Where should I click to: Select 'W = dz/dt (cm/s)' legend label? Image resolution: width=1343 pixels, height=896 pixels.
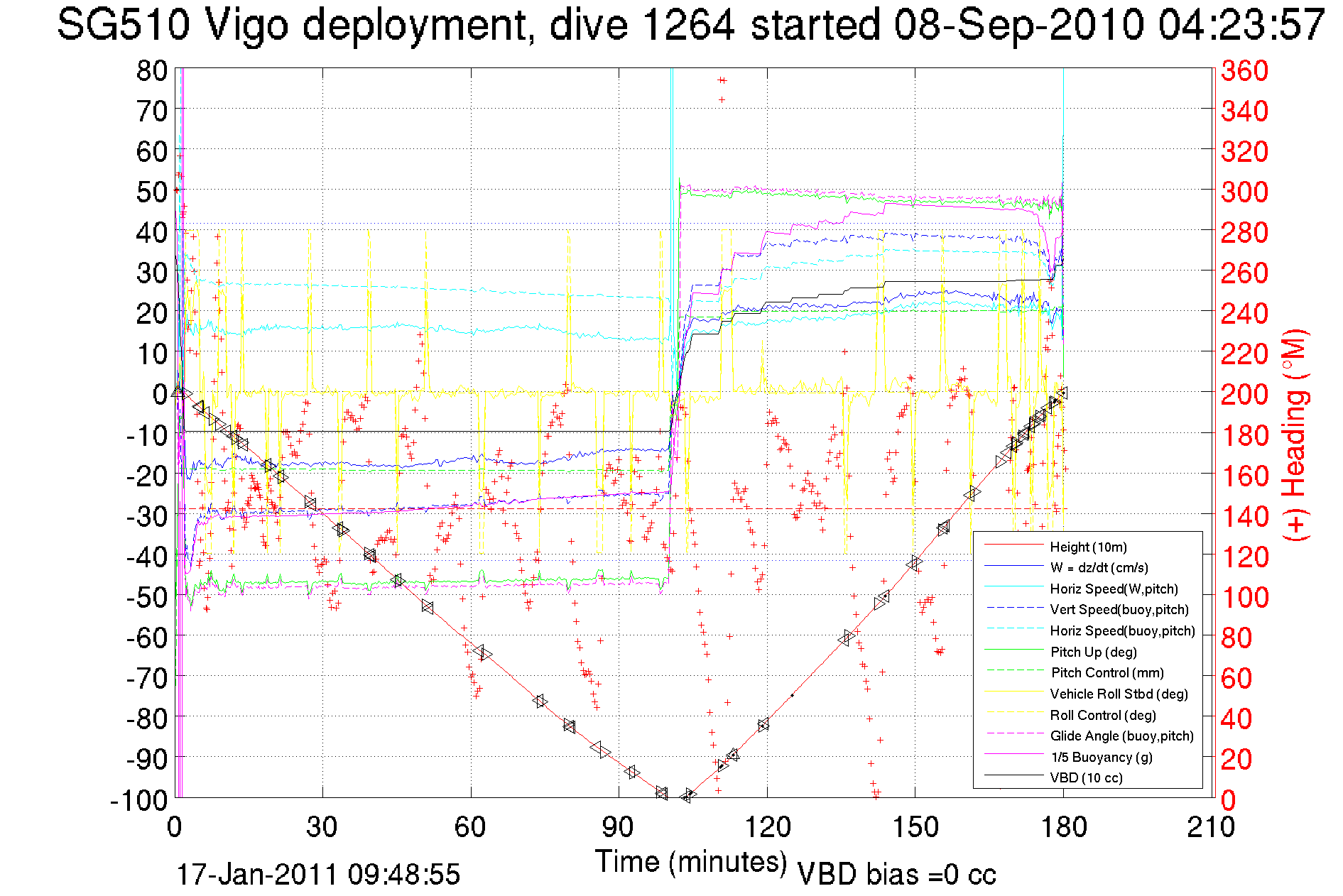[x=1099, y=567]
